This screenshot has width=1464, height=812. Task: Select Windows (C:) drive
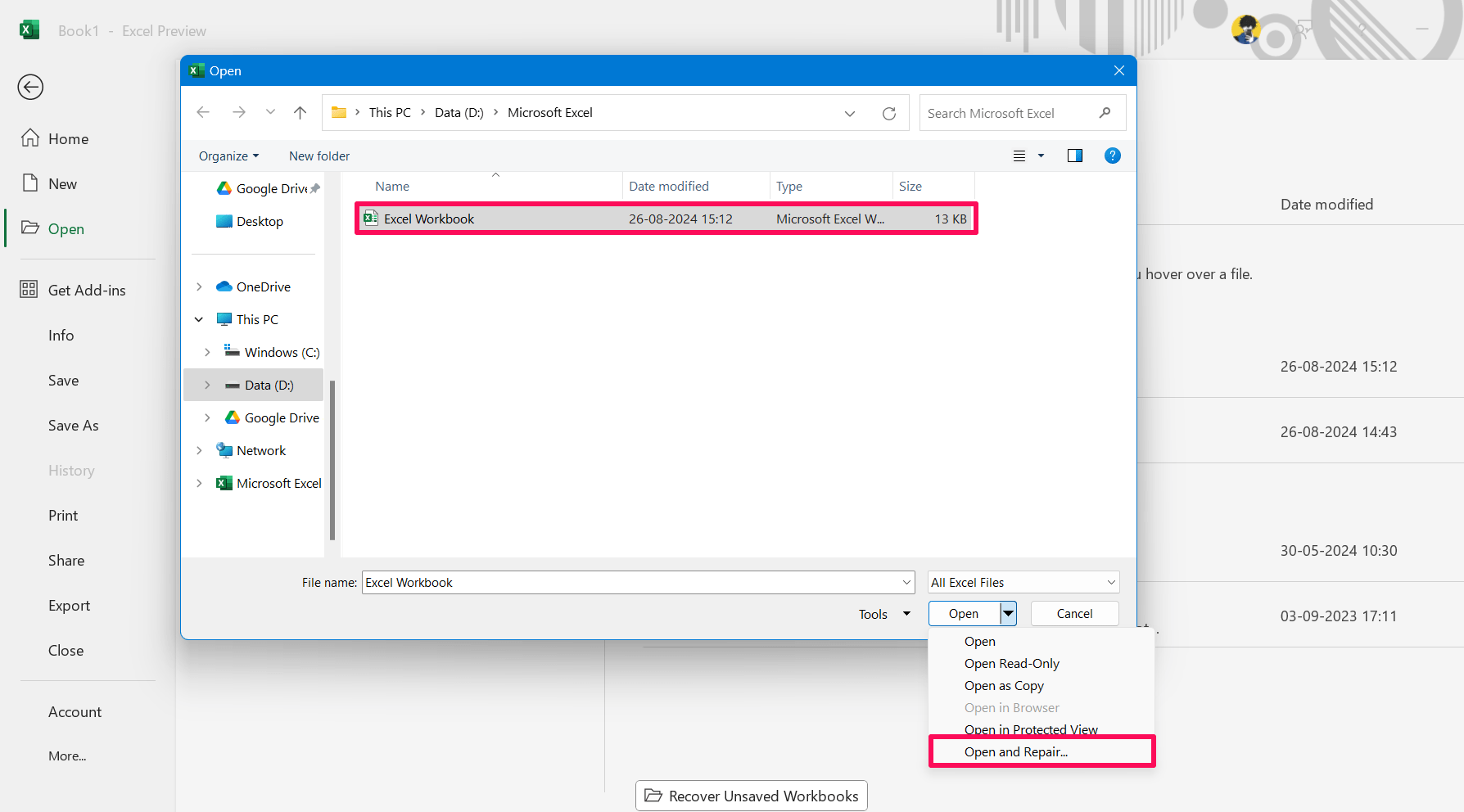(x=272, y=352)
